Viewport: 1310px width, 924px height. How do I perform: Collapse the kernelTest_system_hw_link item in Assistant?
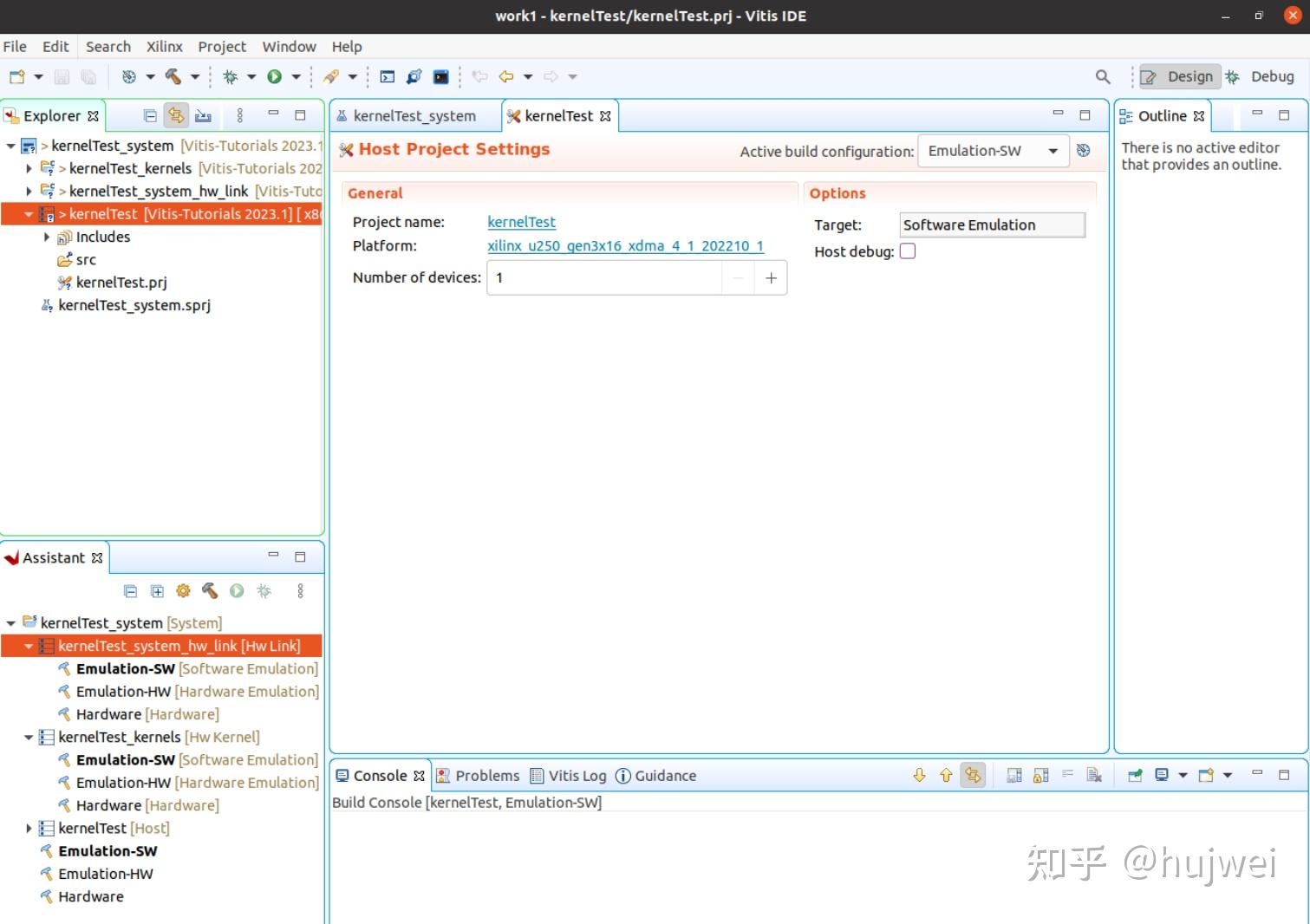tap(29, 646)
